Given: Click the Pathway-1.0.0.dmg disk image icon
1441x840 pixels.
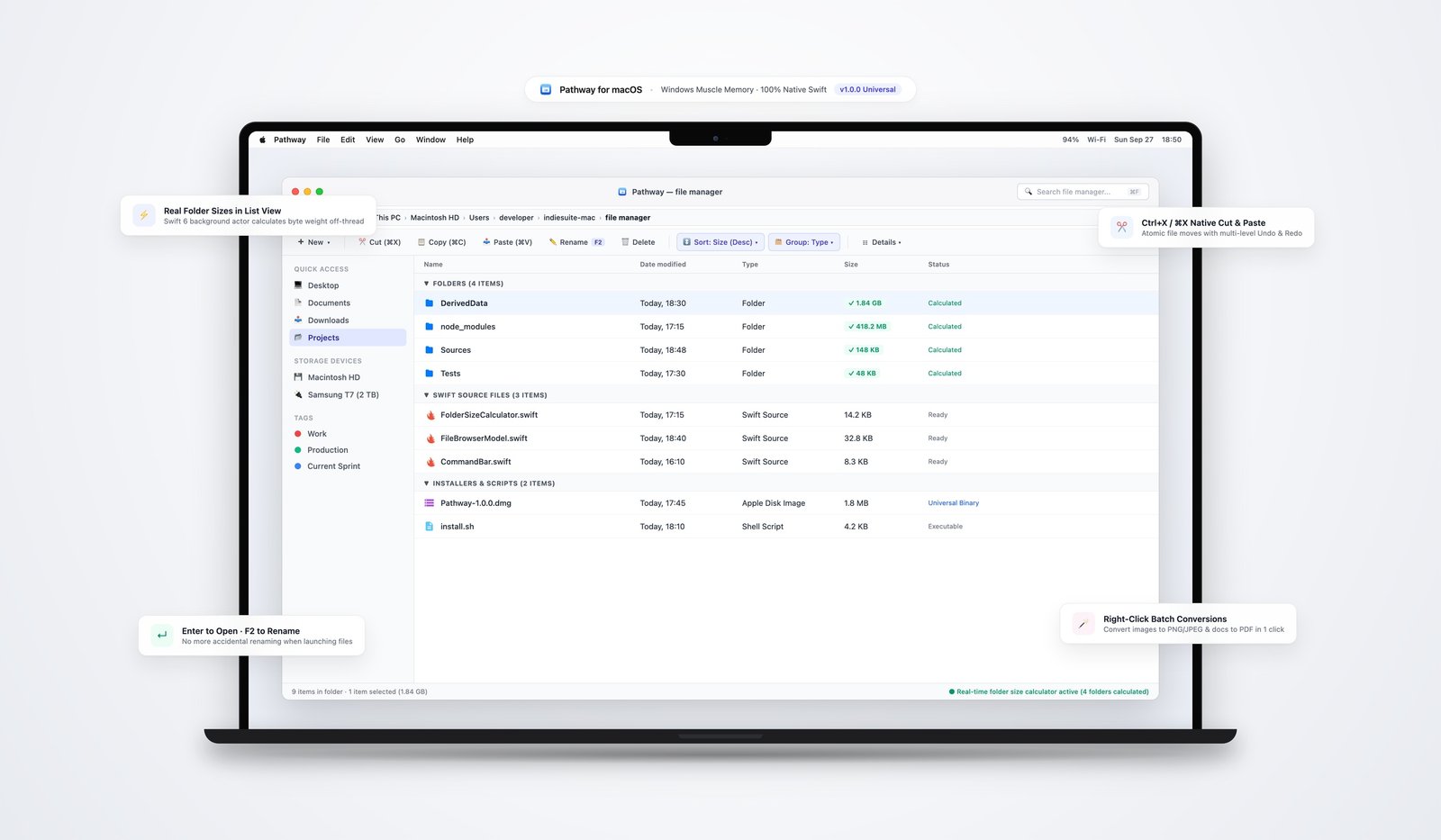Looking at the screenshot, I should click(x=430, y=503).
